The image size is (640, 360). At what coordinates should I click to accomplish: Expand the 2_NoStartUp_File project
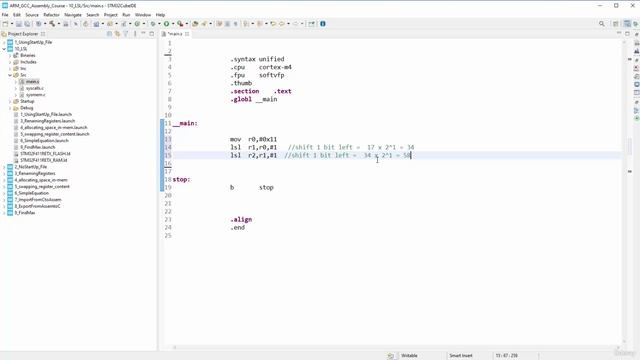pos(4,167)
